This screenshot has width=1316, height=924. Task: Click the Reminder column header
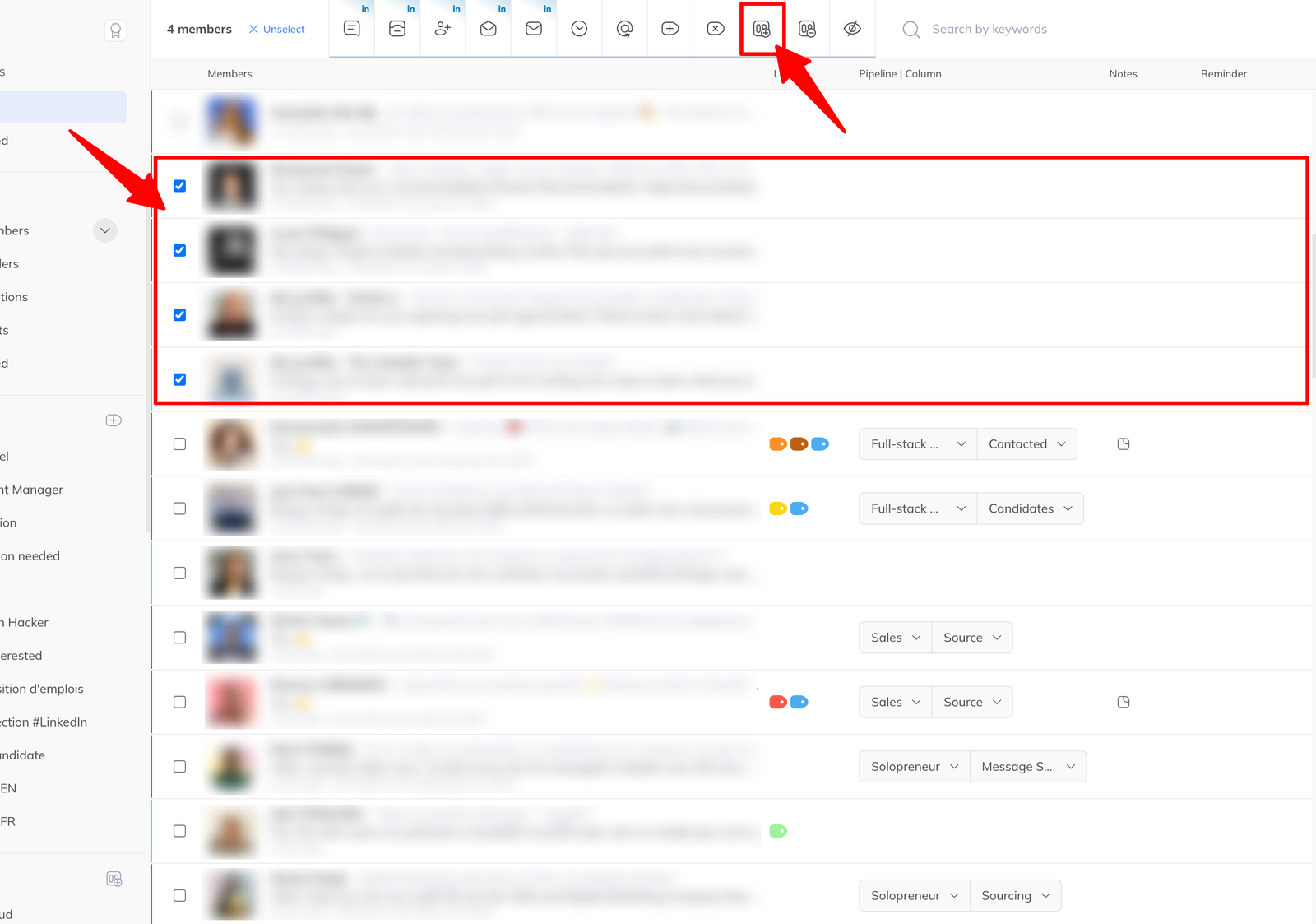[1224, 73]
